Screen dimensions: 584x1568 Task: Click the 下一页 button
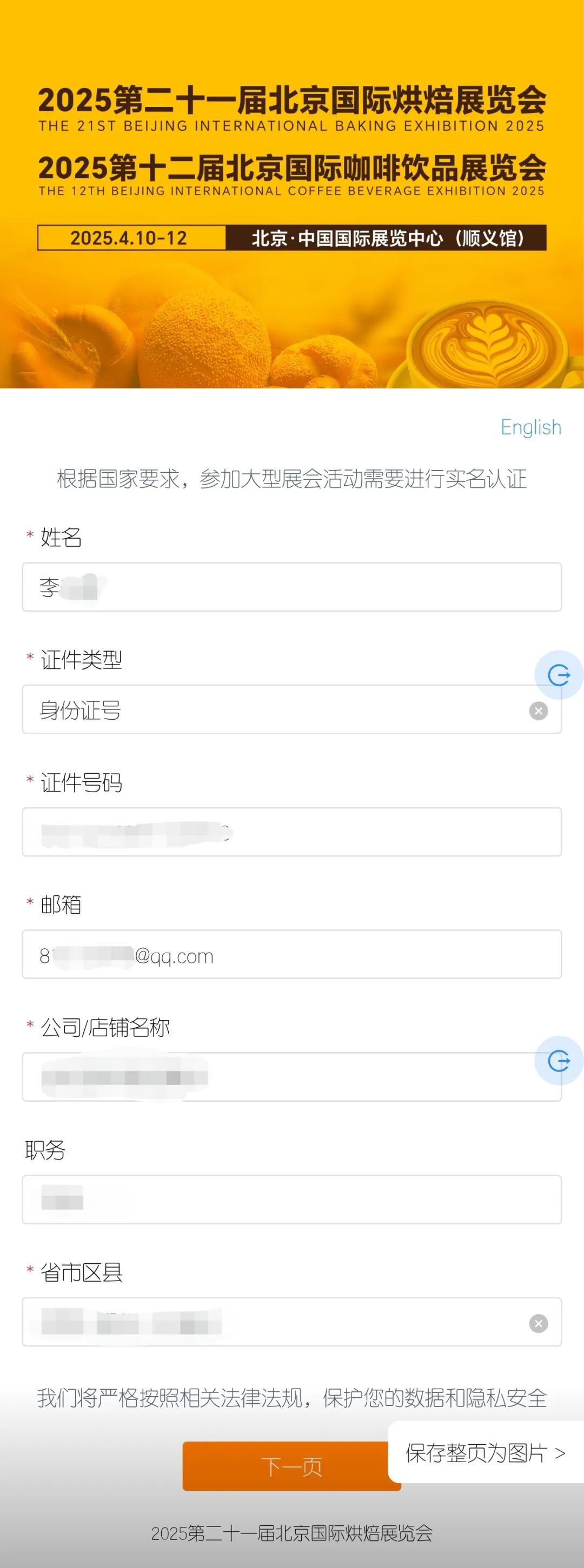coord(291,1466)
